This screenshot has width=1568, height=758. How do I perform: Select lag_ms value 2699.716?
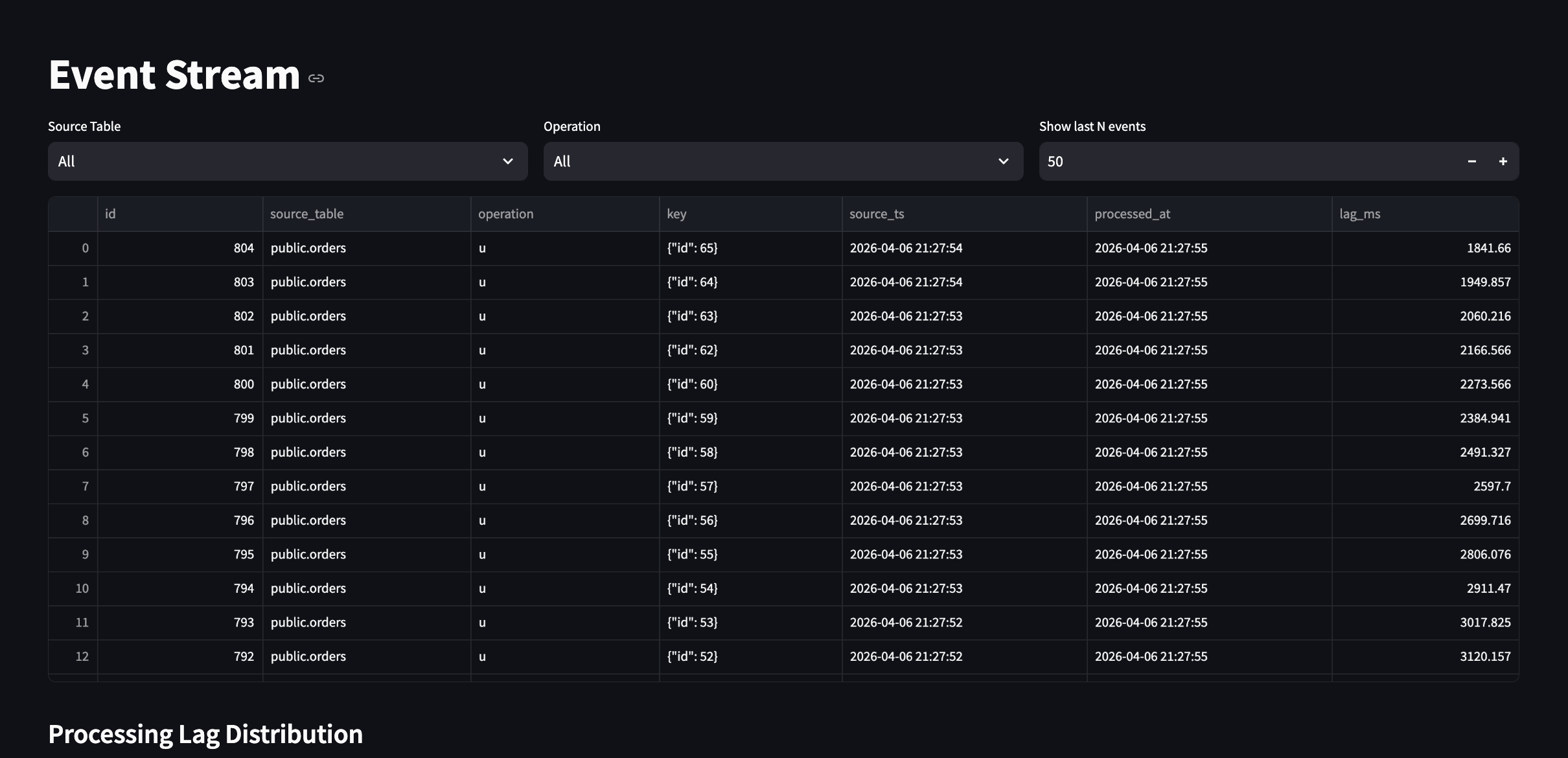point(1425,520)
